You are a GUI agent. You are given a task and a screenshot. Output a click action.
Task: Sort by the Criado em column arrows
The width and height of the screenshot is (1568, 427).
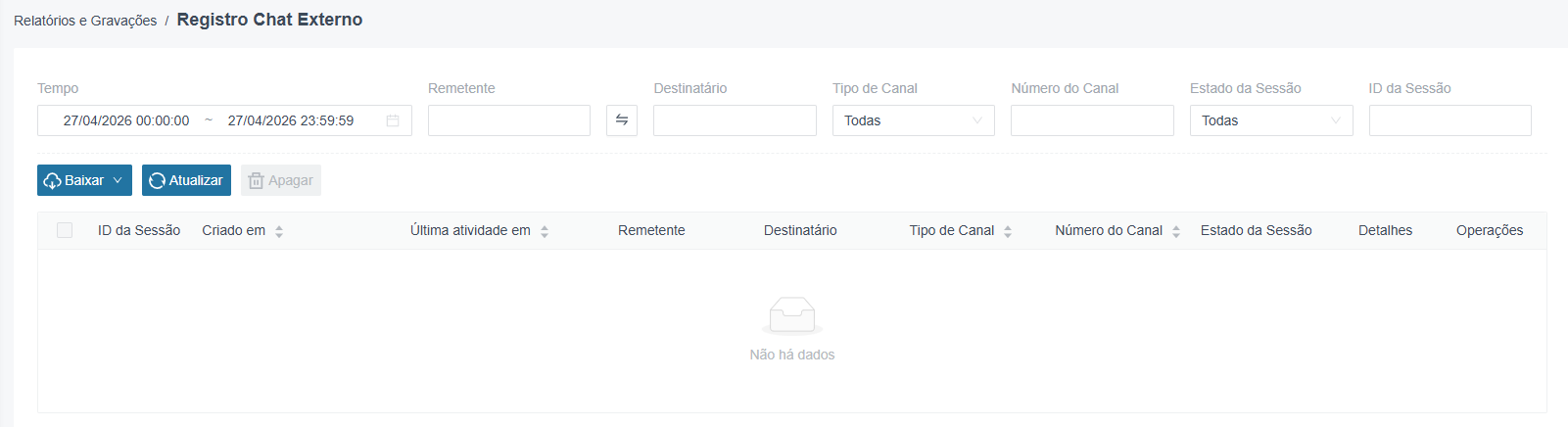click(x=279, y=231)
